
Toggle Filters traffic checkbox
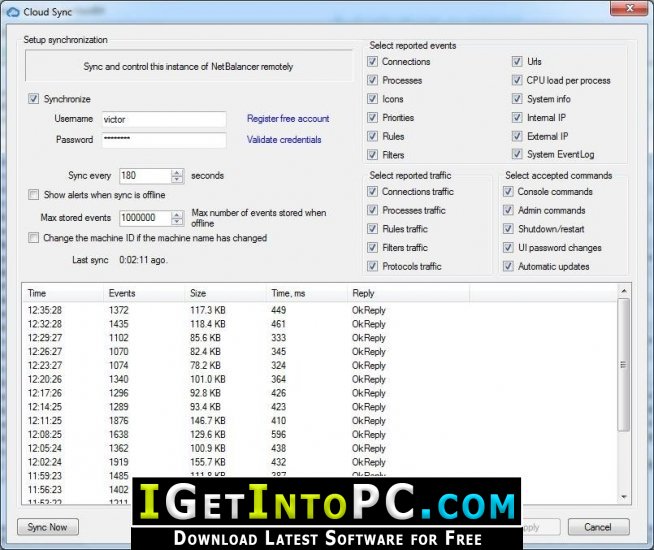click(372, 248)
